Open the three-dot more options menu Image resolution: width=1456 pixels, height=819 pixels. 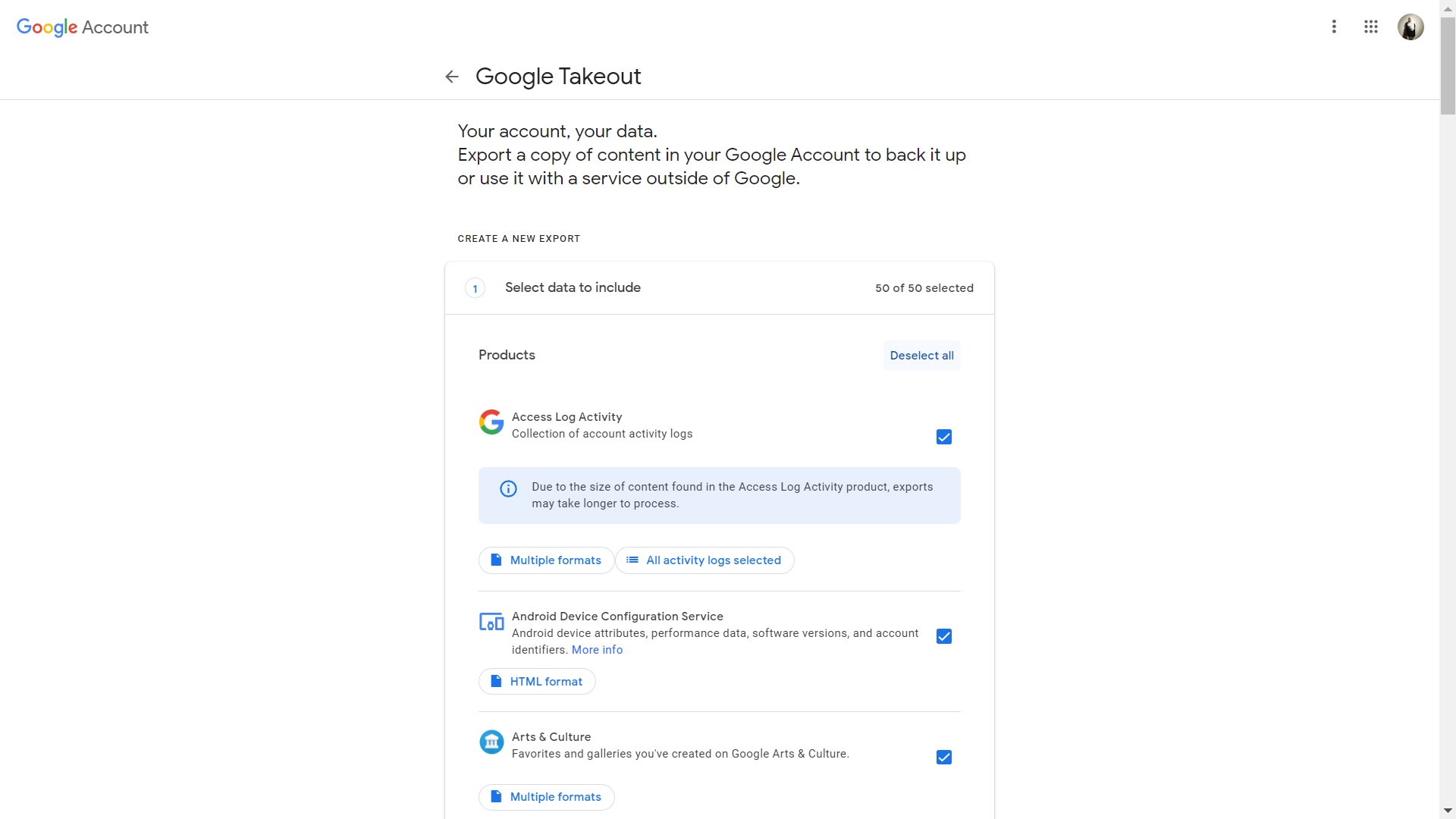[x=1334, y=27]
